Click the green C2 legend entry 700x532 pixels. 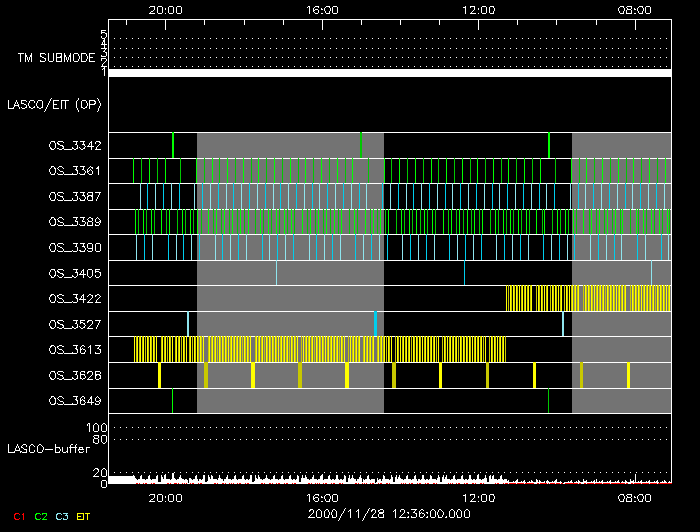(41, 517)
